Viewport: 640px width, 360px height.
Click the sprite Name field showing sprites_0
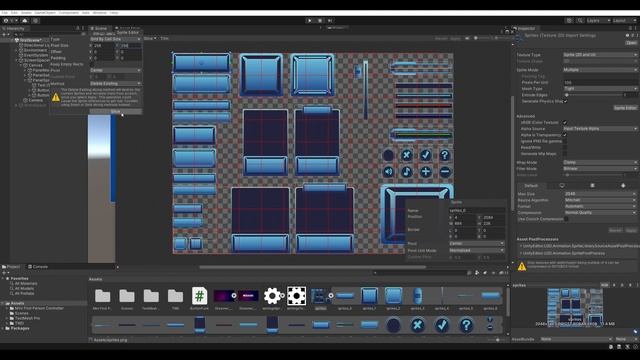[476, 211]
